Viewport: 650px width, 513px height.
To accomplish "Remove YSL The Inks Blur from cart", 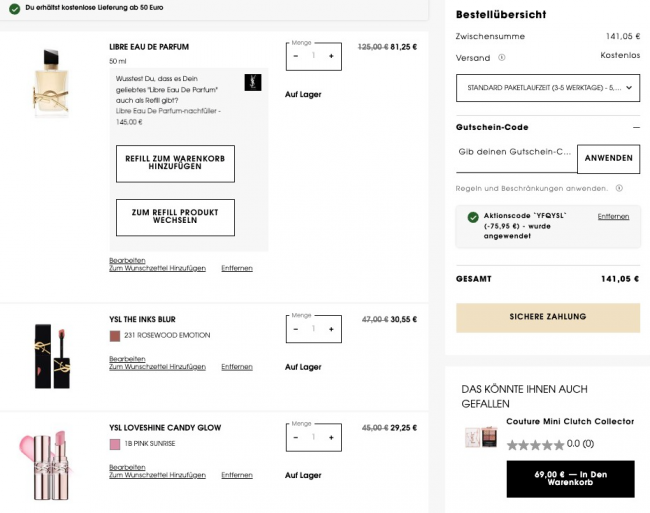I will [x=237, y=367].
